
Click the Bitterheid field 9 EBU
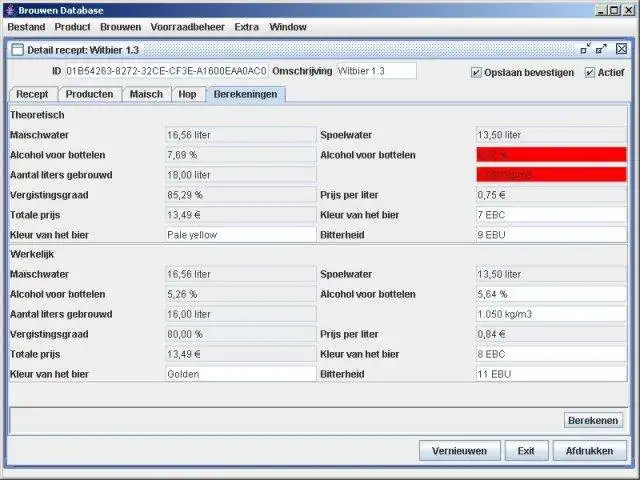click(x=551, y=235)
